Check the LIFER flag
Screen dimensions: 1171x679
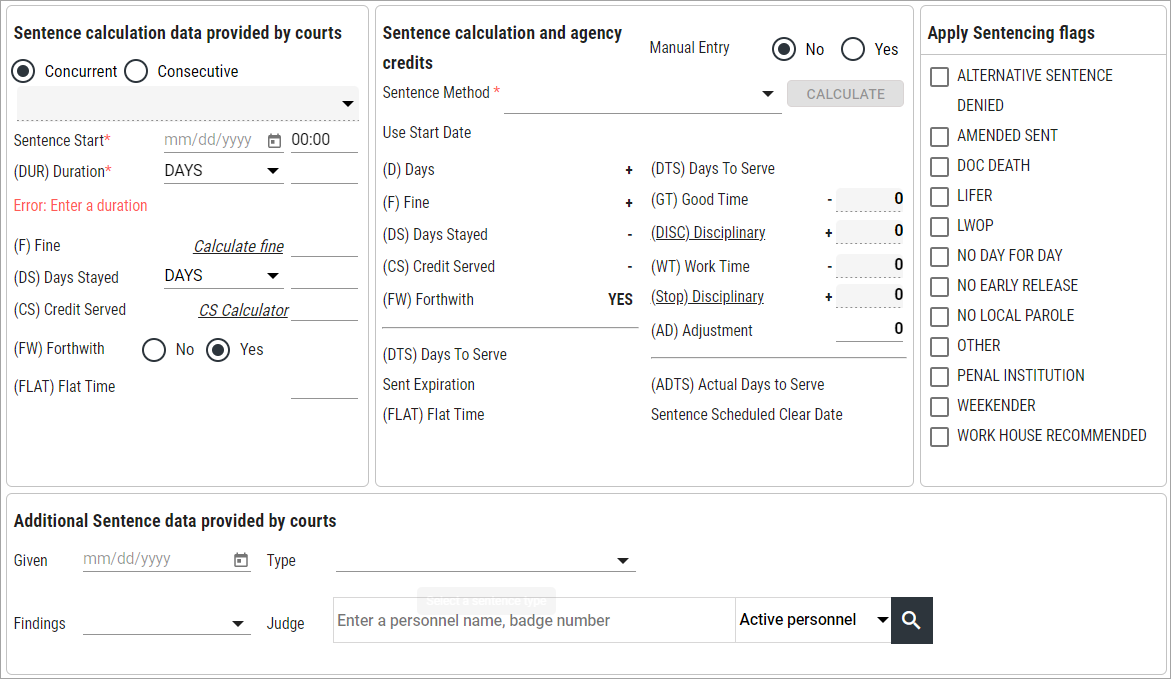[939, 196]
